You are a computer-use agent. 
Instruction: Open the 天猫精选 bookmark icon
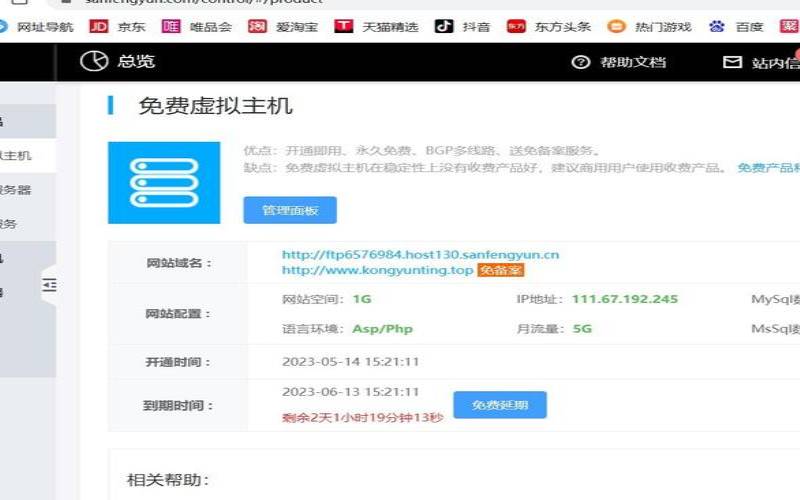click(343, 26)
